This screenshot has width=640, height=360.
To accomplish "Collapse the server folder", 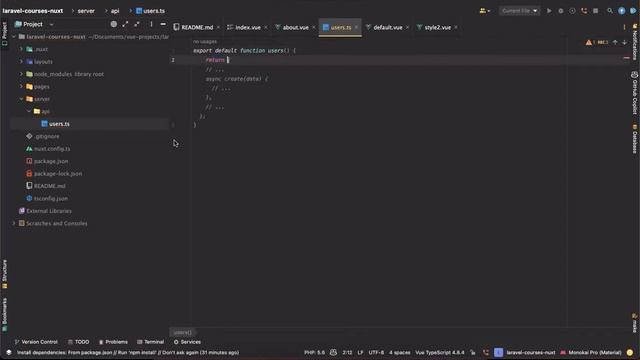I will tap(21, 99).
